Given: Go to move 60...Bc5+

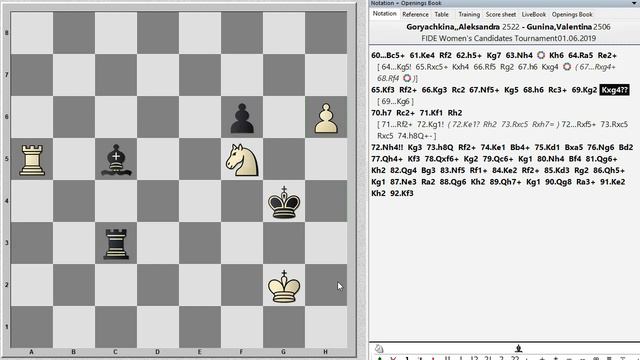Looking at the screenshot, I should click(x=388, y=55).
